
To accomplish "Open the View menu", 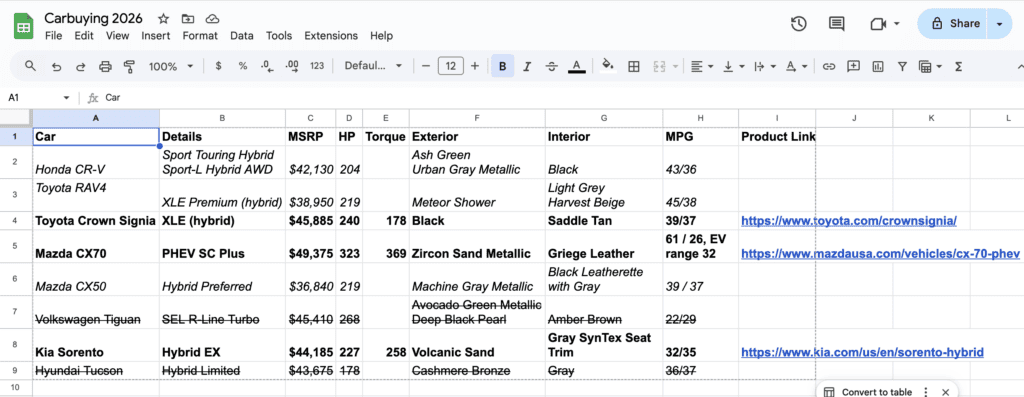I will point(118,36).
